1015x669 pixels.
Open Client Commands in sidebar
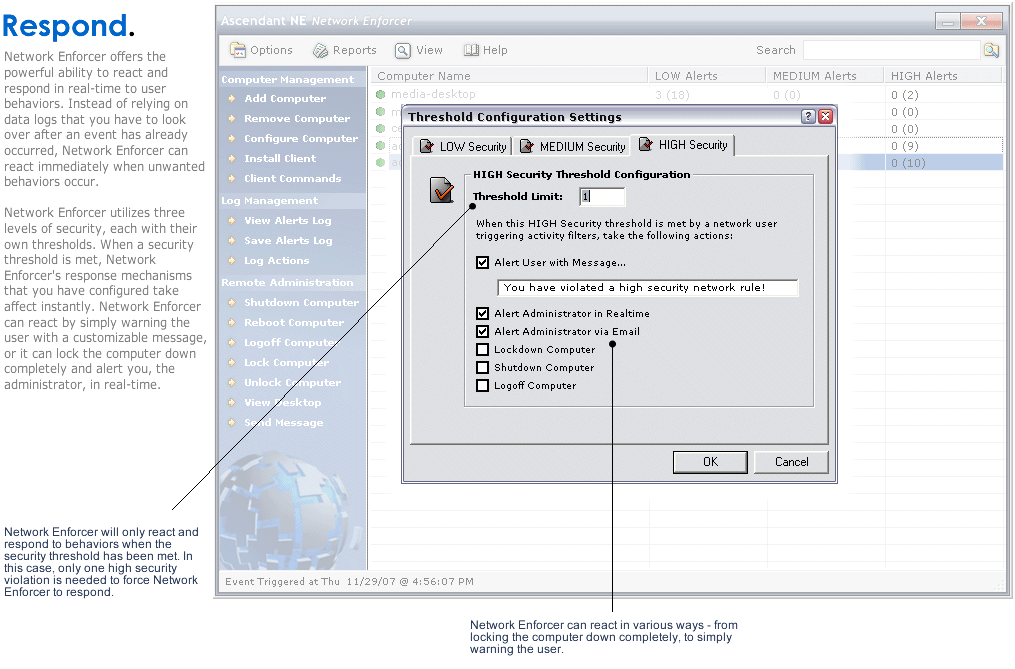[292, 179]
